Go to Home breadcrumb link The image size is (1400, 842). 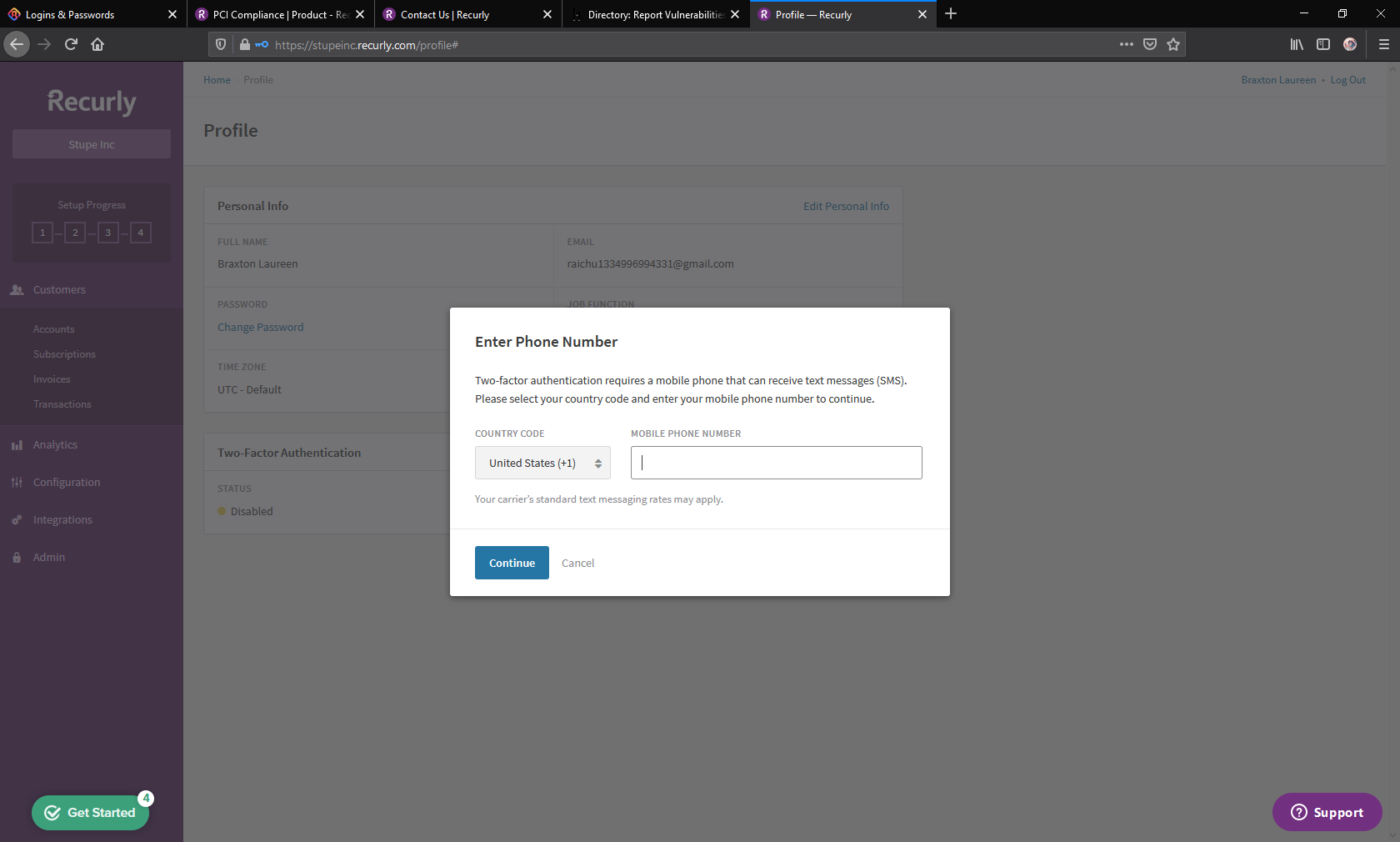(217, 80)
